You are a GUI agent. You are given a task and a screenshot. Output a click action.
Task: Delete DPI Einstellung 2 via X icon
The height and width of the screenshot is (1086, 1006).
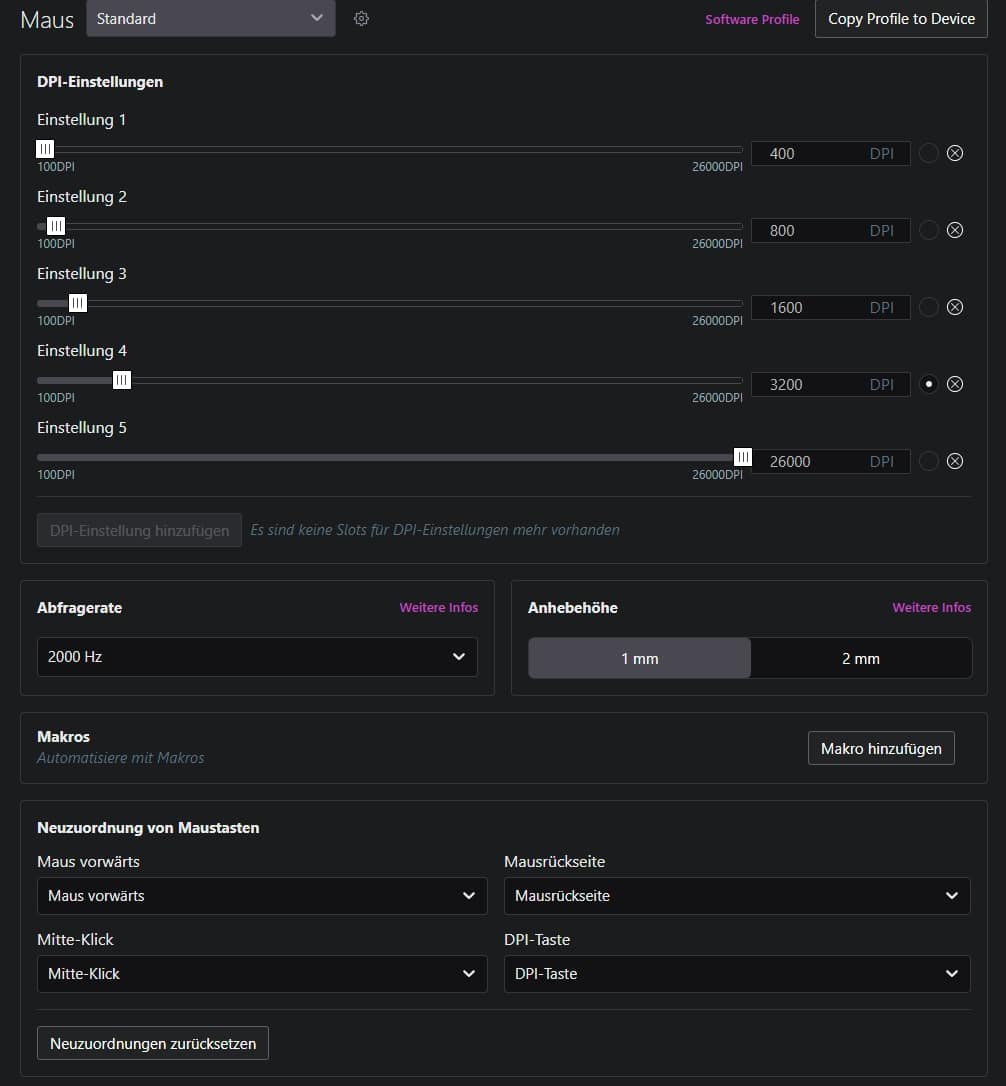click(955, 230)
